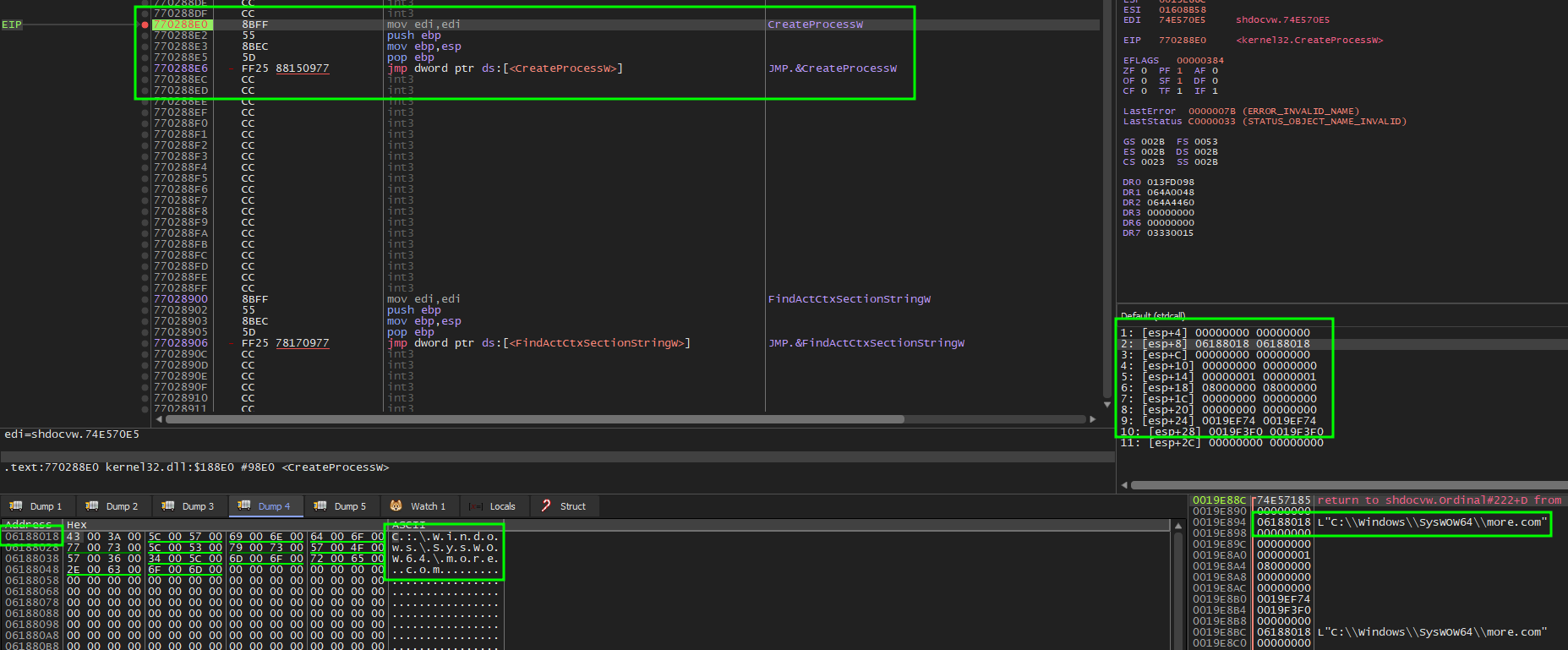Click the info line 'edi=shdocvw.74E570E5'

click(x=72, y=434)
